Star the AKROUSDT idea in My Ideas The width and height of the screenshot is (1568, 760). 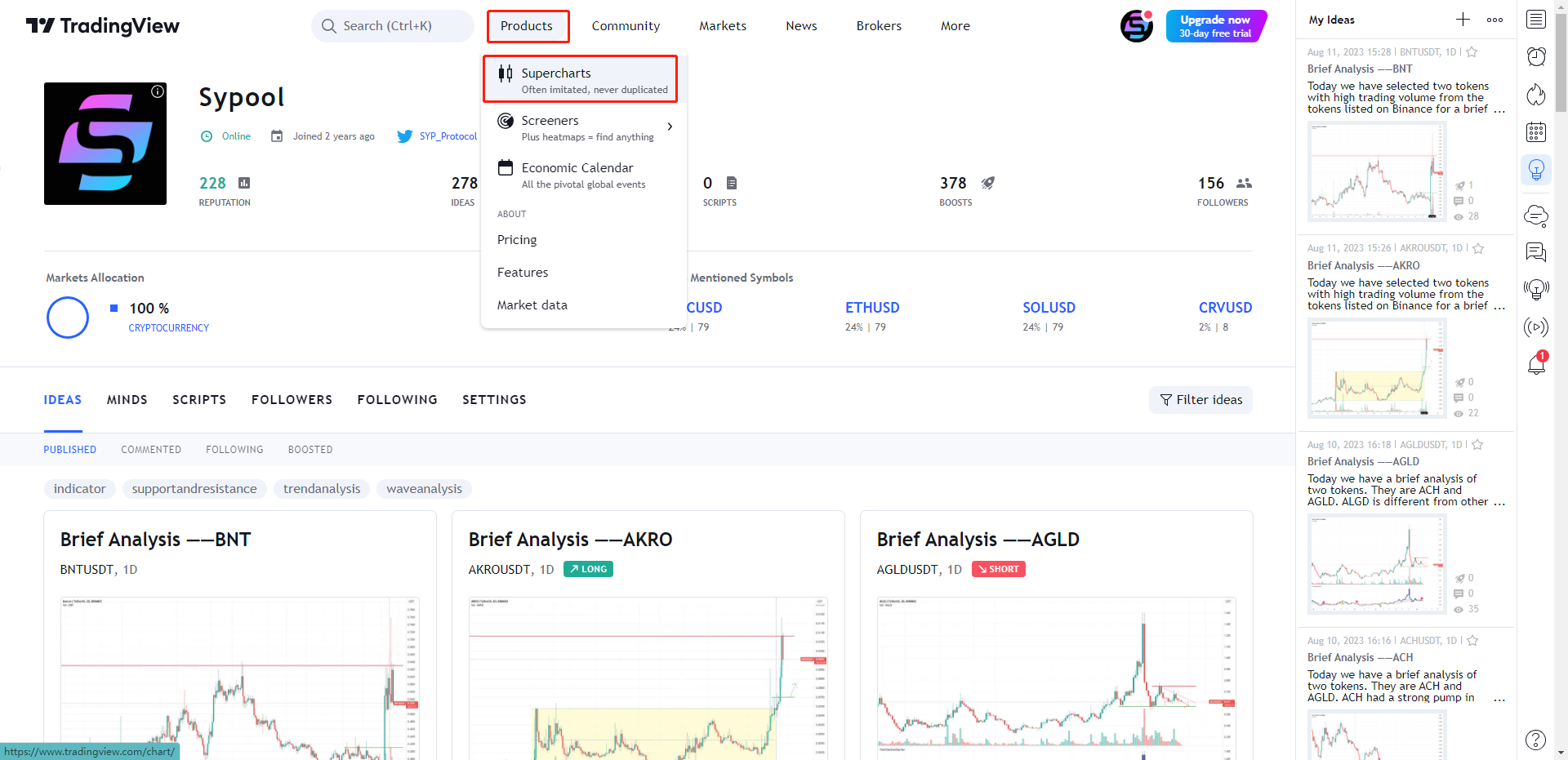(x=1478, y=248)
